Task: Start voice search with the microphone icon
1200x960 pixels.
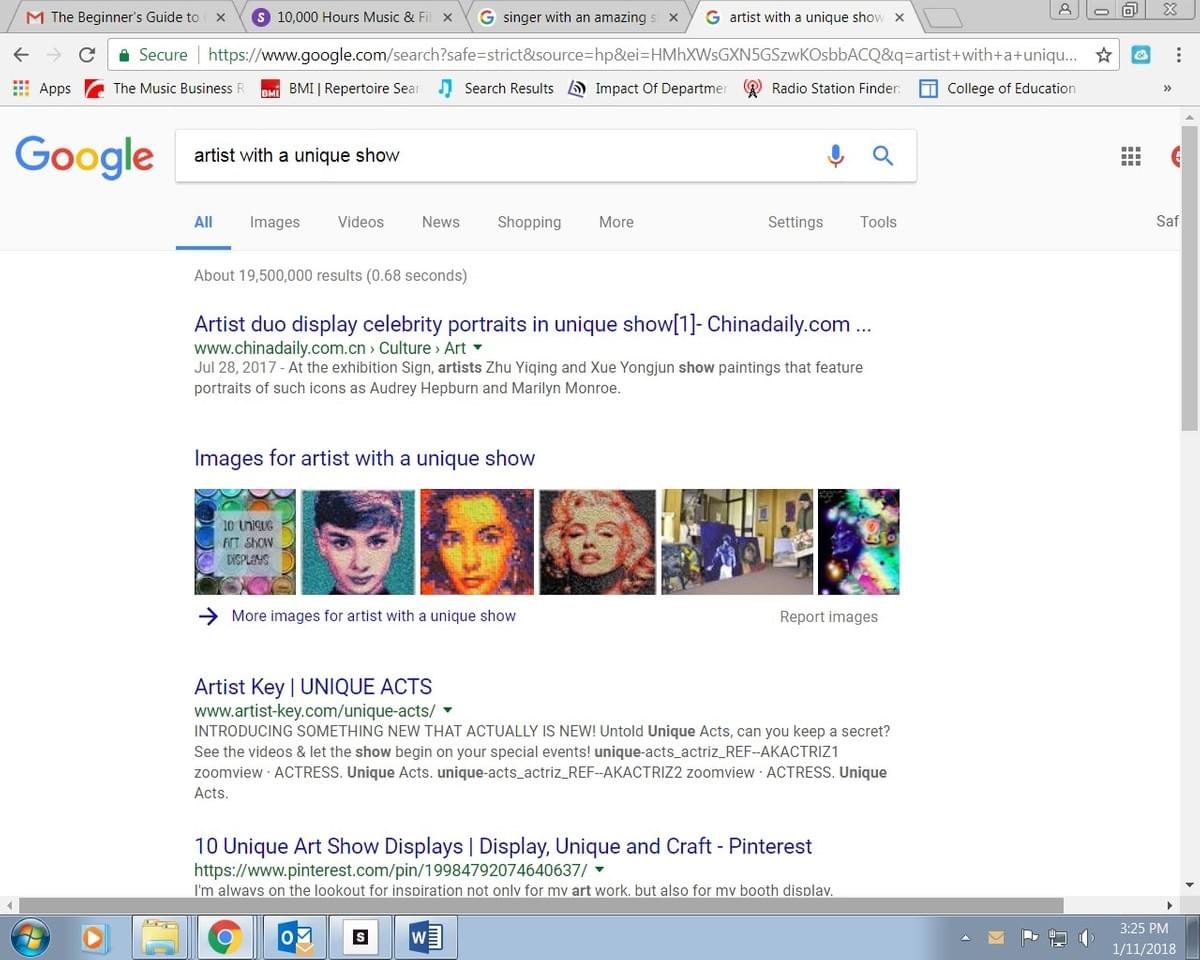Action: 836,155
